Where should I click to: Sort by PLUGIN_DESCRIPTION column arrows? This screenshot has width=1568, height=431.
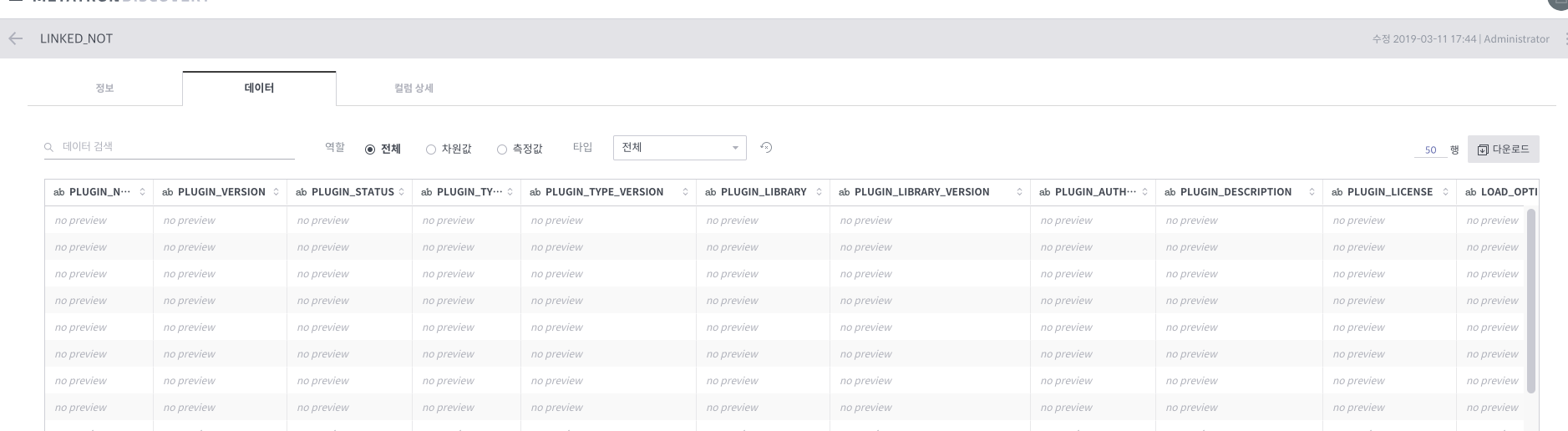coord(1312,192)
